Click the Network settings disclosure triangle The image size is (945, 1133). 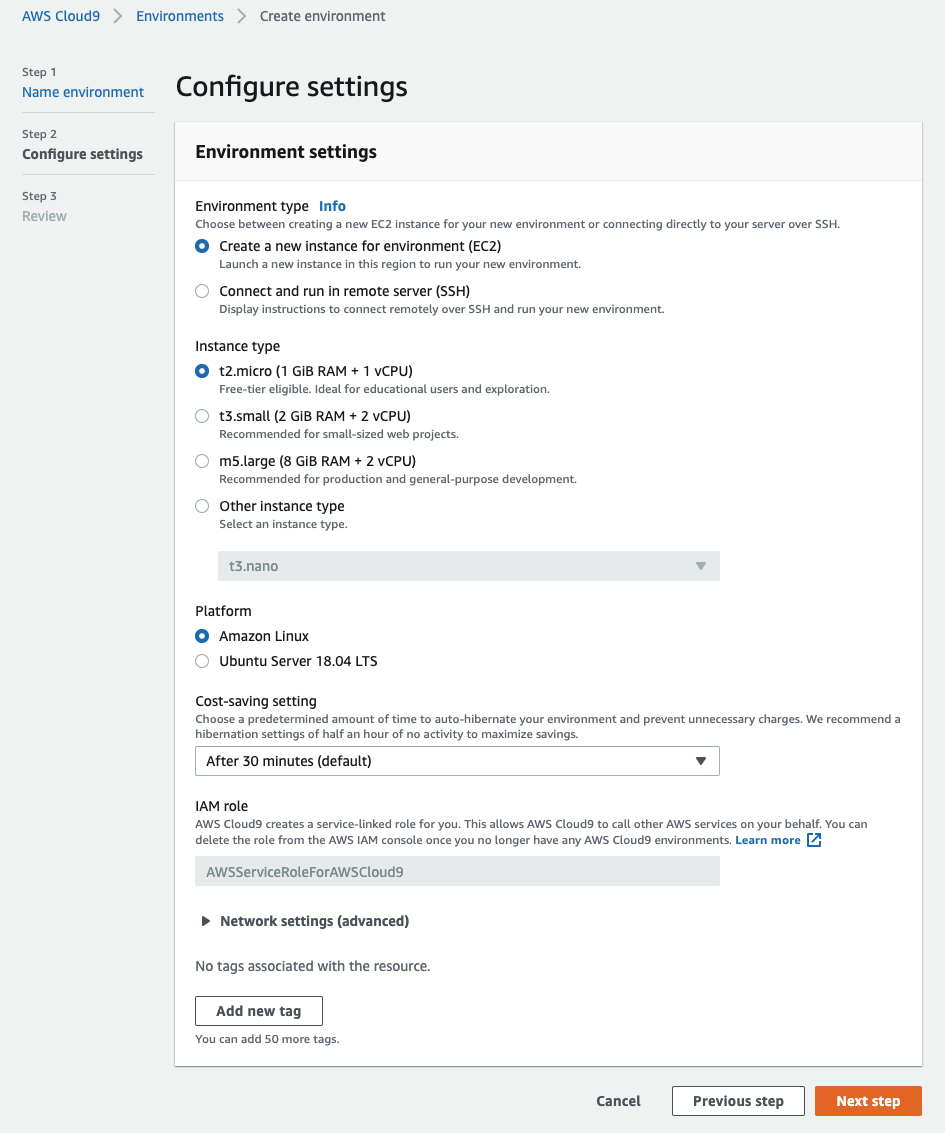[x=205, y=921]
